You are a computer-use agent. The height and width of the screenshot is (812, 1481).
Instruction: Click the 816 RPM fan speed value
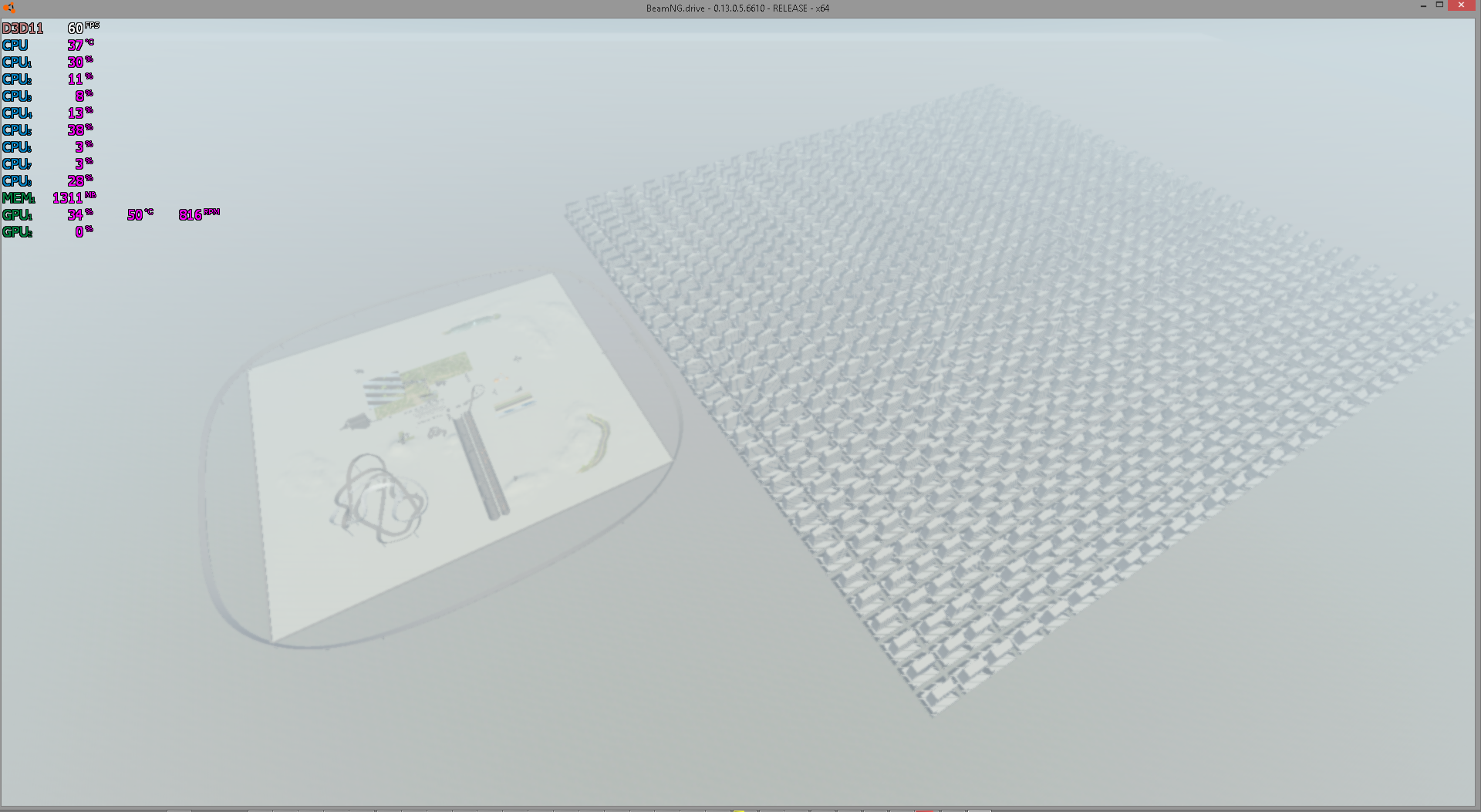coord(199,214)
